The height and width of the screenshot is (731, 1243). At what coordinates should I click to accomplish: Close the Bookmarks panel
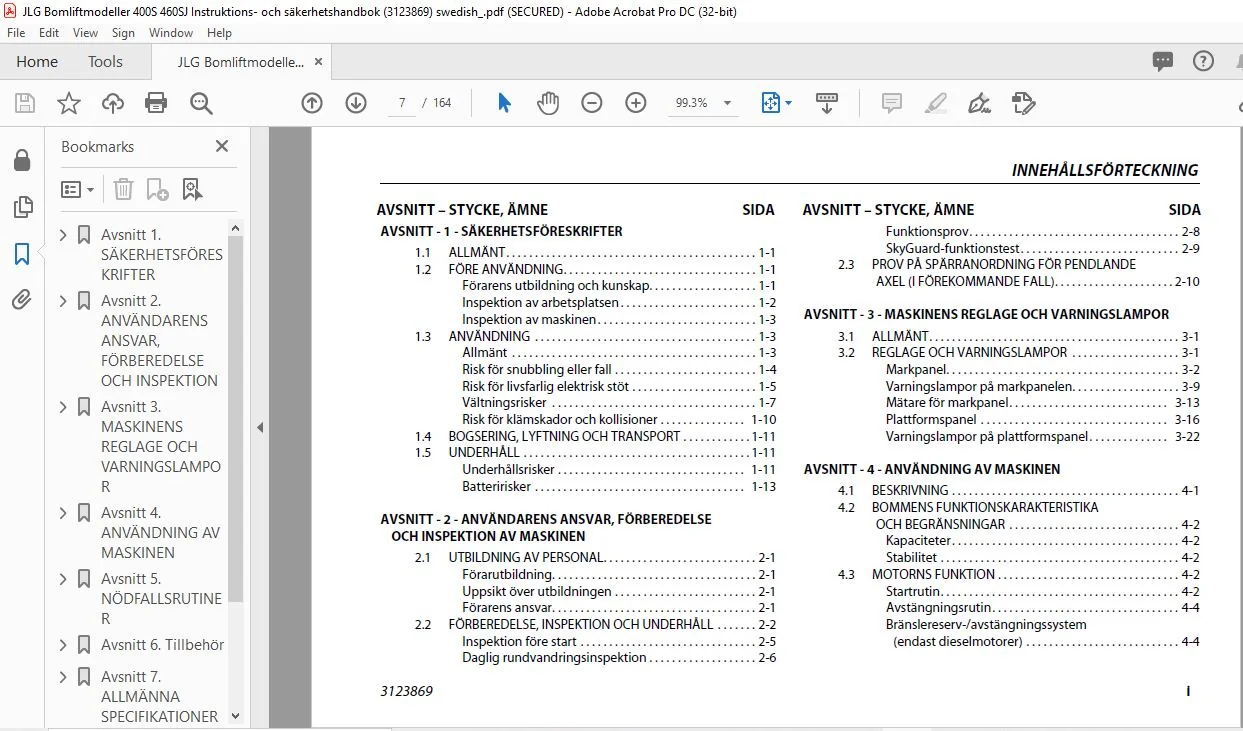222,146
